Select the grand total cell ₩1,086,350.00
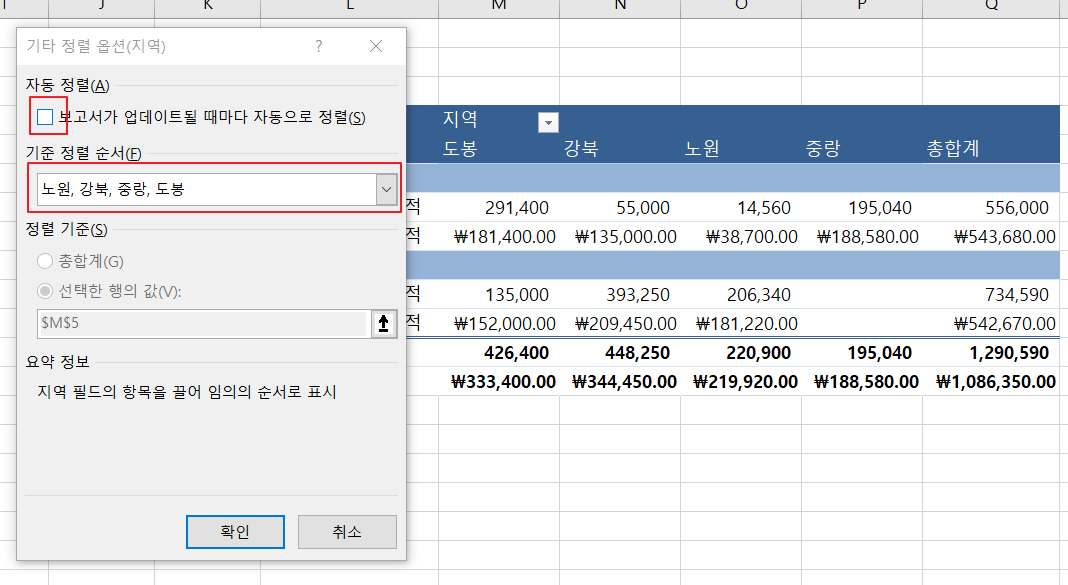The width and height of the screenshot is (1068, 585). (x=991, y=381)
